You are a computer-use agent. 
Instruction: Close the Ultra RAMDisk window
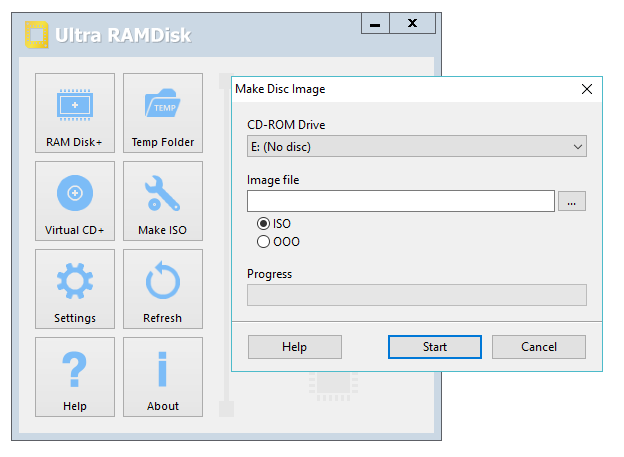click(x=413, y=23)
